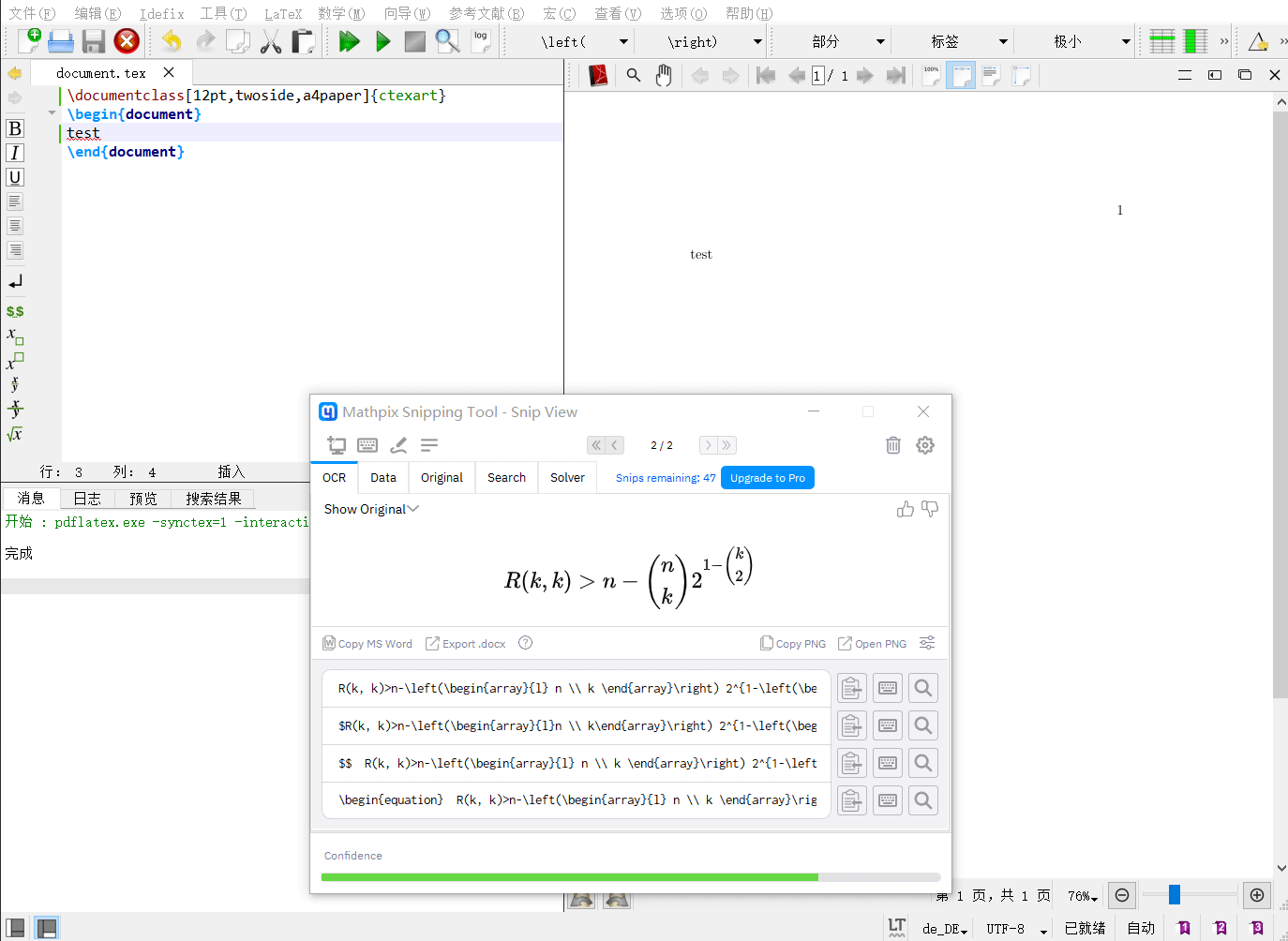Run Build & View with the double green arrow
The width and height of the screenshot is (1288, 941).
(349, 41)
